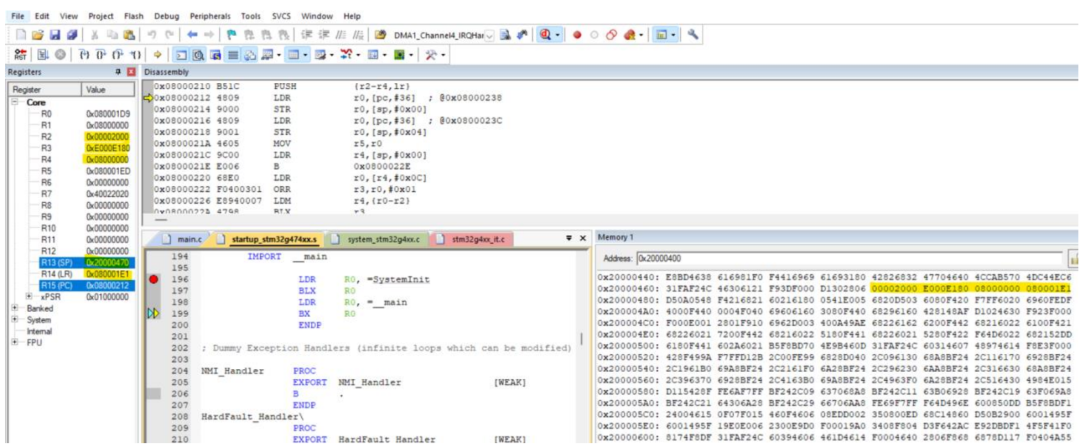Close the editor tab group with X
Viewport: 1080px width, 447px height.
pos(581,238)
